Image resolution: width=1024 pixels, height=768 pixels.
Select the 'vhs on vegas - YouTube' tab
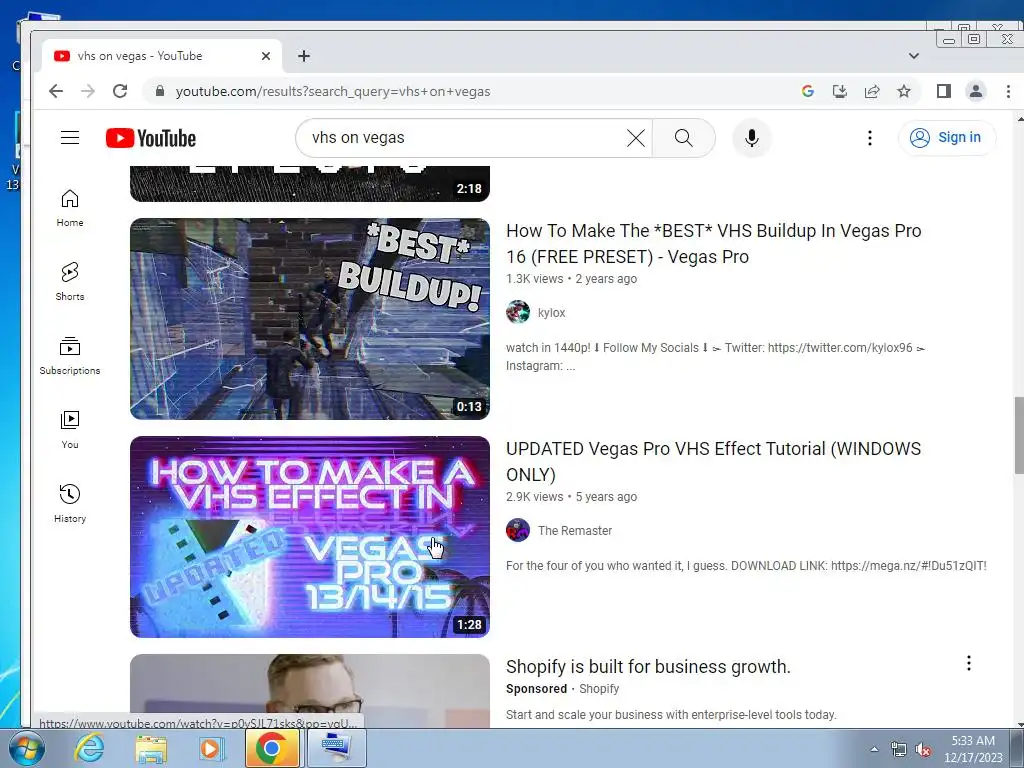[x=162, y=56]
